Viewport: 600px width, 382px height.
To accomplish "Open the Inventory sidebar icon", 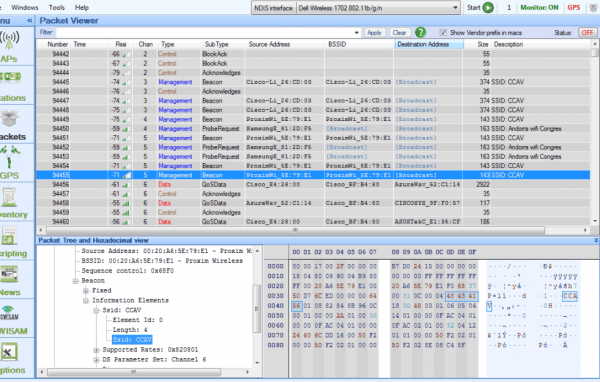I will [9, 196].
